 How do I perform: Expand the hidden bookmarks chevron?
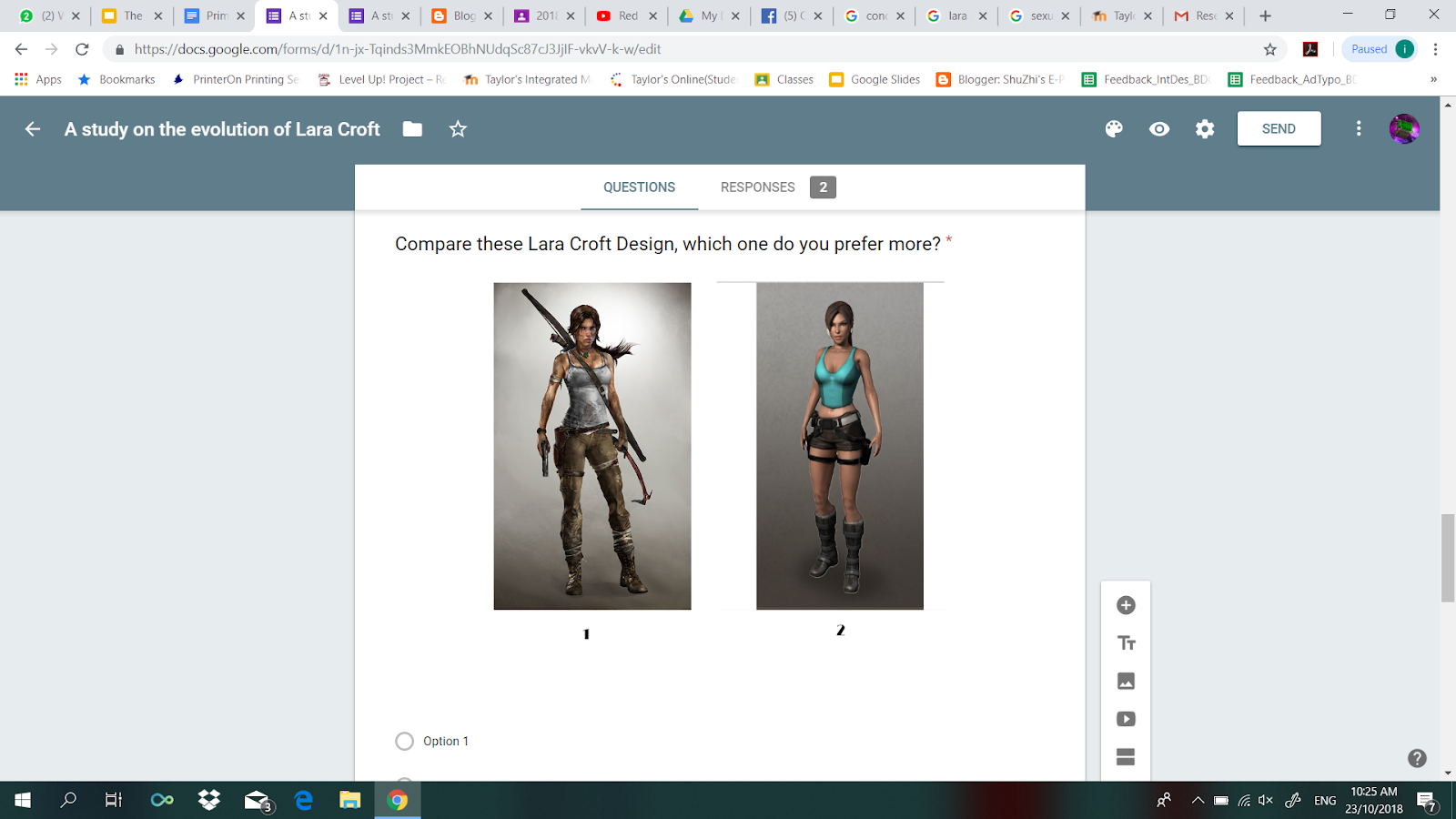(x=1433, y=79)
